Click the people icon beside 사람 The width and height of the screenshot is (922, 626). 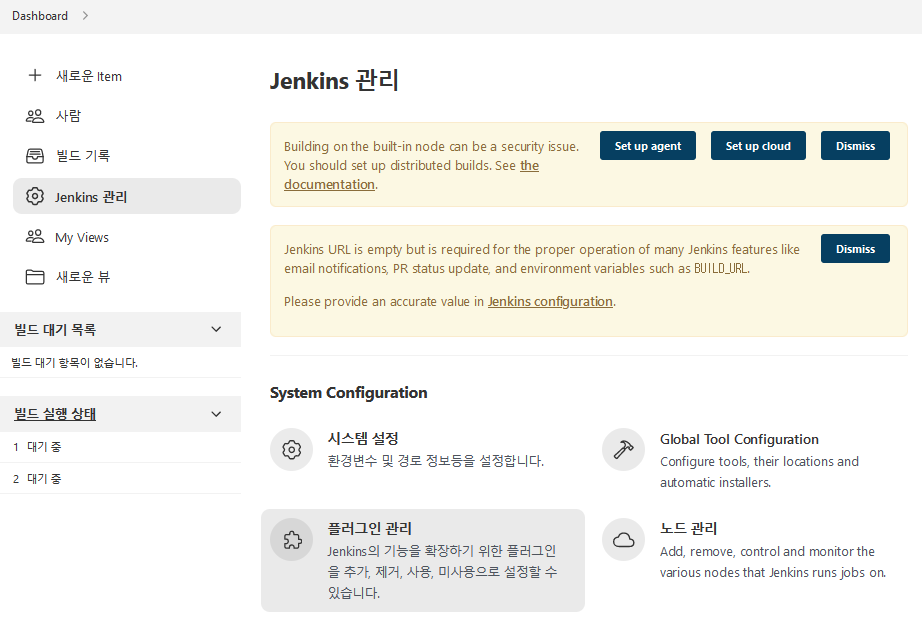pyautogui.click(x=35, y=116)
